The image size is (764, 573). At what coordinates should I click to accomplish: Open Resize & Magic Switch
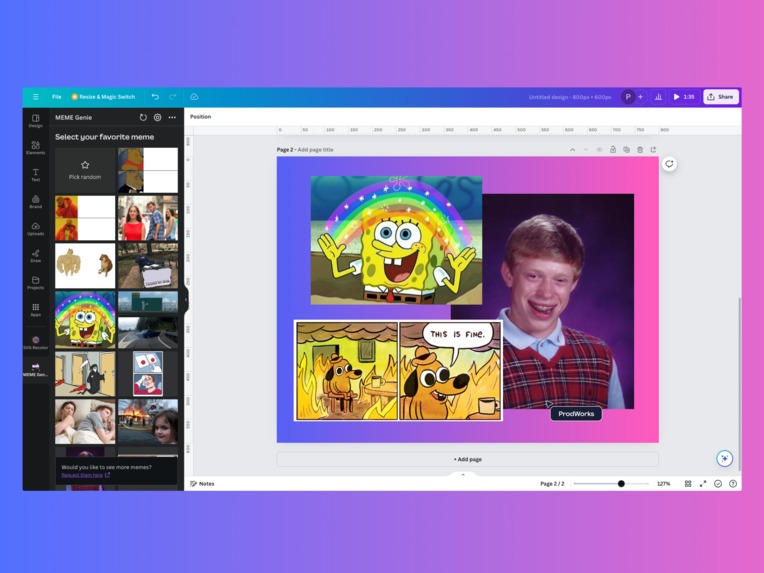click(103, 97)
